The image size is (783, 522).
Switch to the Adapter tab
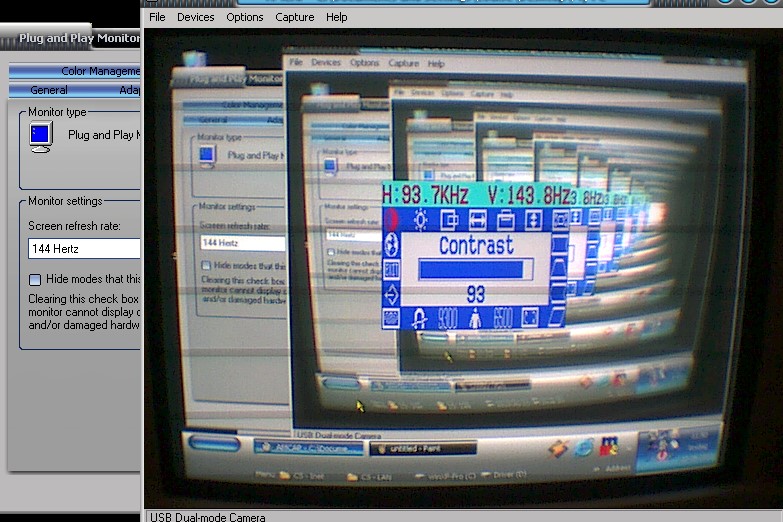(x=129, y=90)
